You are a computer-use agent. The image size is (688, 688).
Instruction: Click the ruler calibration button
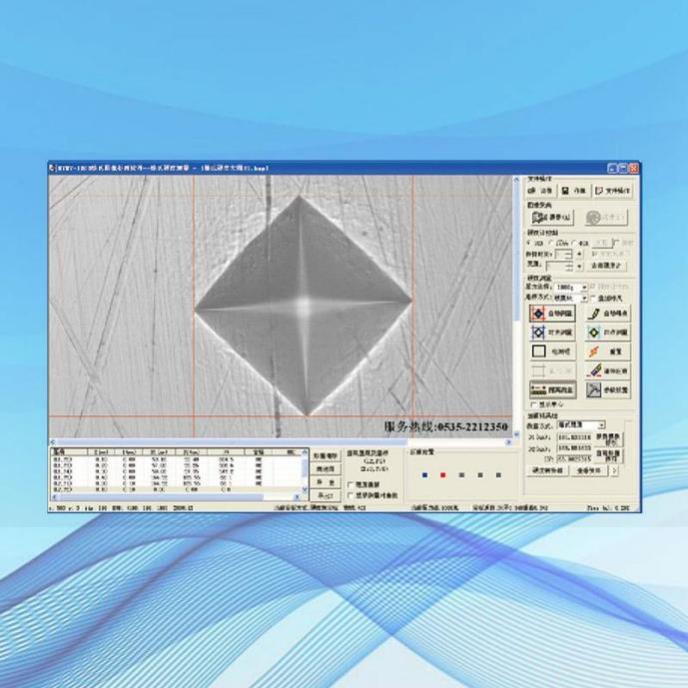551,389
